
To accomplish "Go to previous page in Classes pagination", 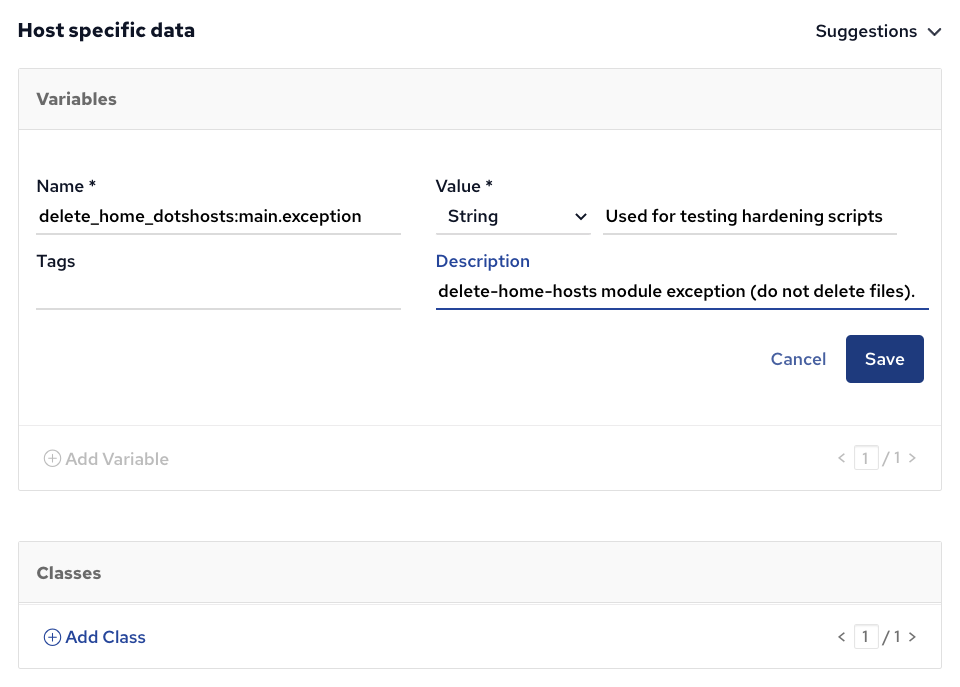I will pos(842,637).
